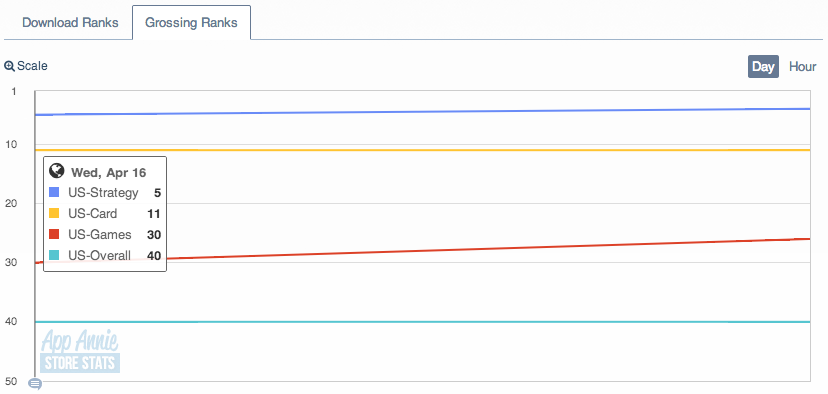
Task: Toggle the Day view
Action: point(763,67)
